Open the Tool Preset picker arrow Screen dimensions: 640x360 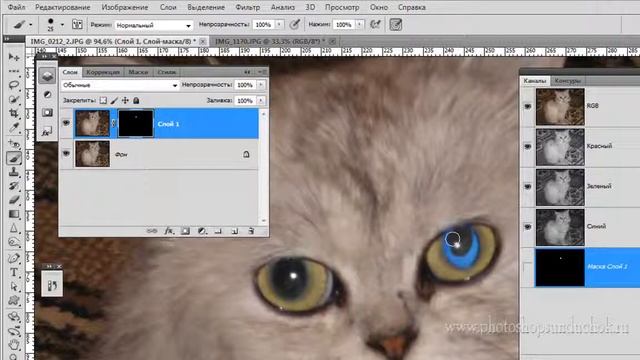coord(31,25)
